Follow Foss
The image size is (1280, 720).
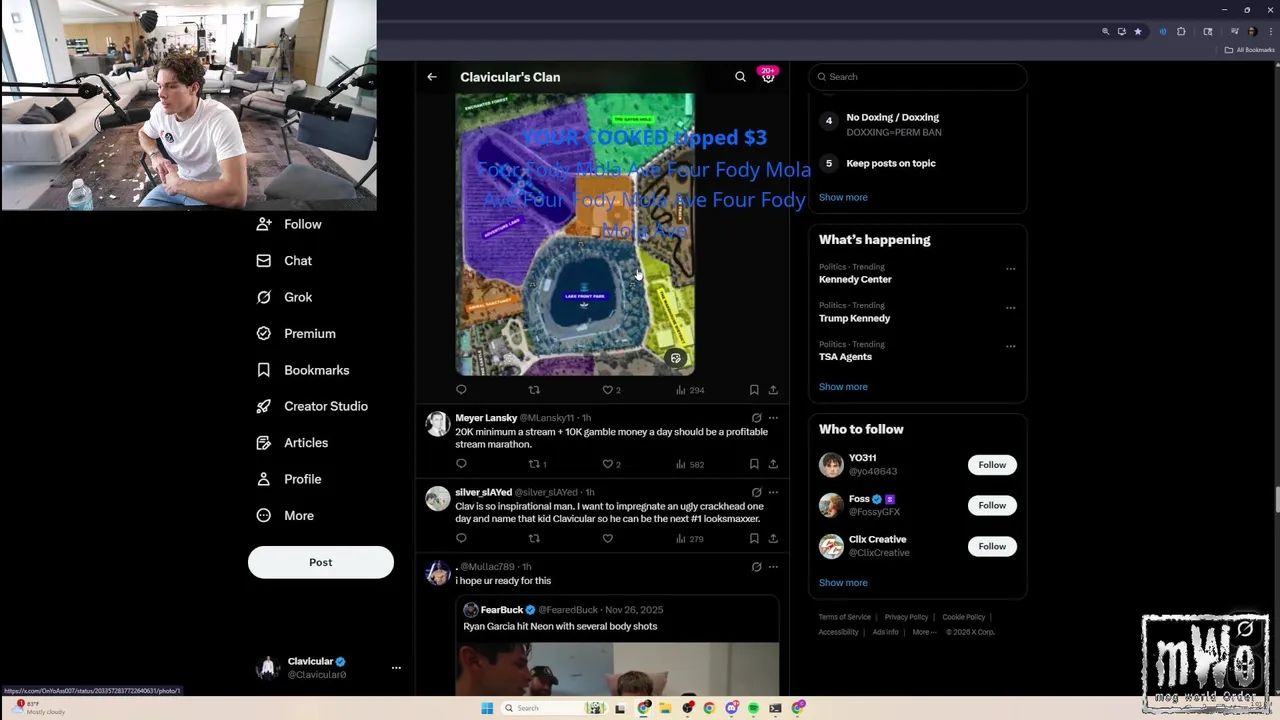tap(992, 506)
